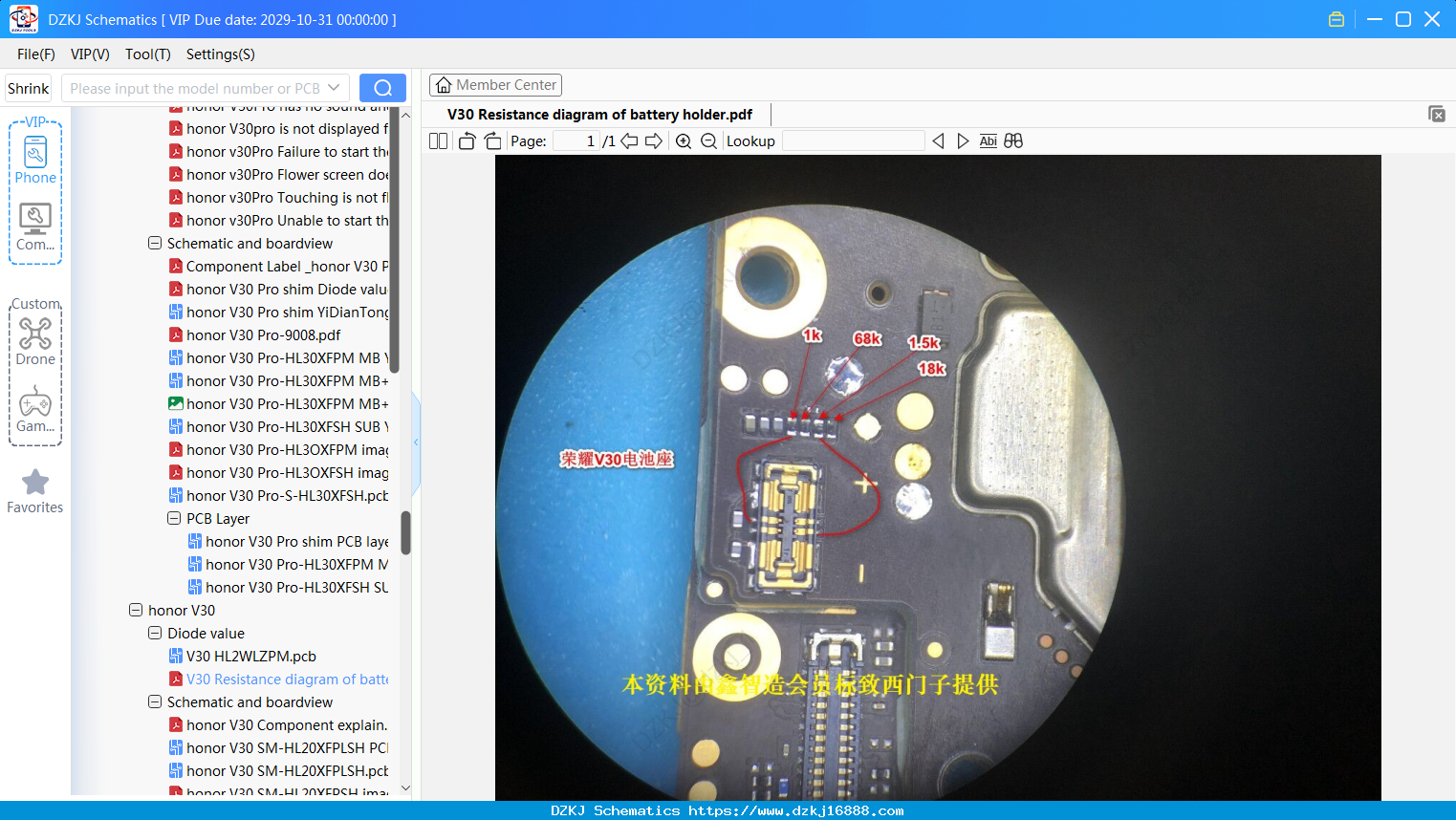
Task: Open 'honor V30 Pro-S-HL30XFSH.pcb' file
Action: click(x=288, y=496)
